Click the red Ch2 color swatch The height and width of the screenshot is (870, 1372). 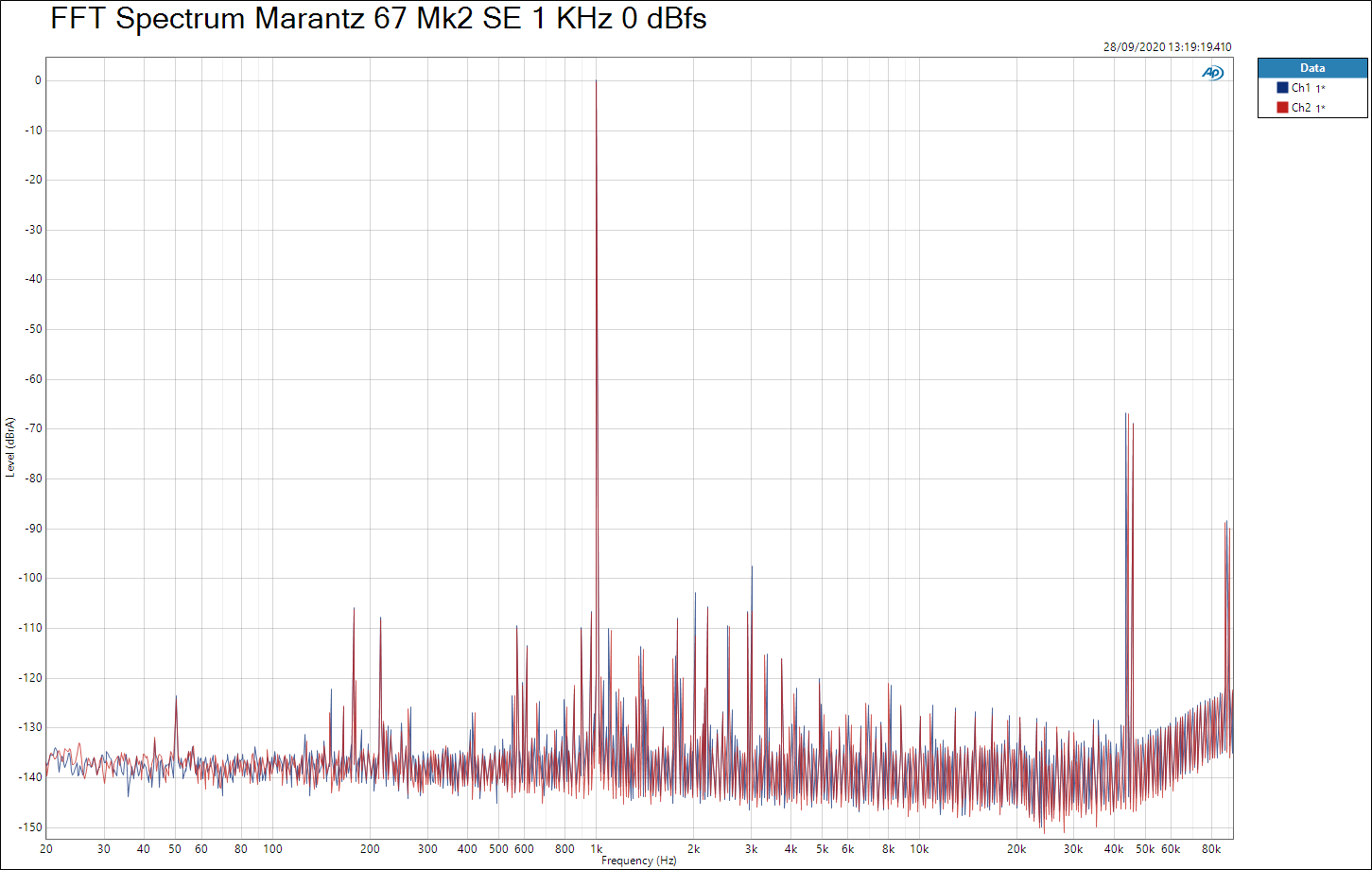(x=1282, y=108)
